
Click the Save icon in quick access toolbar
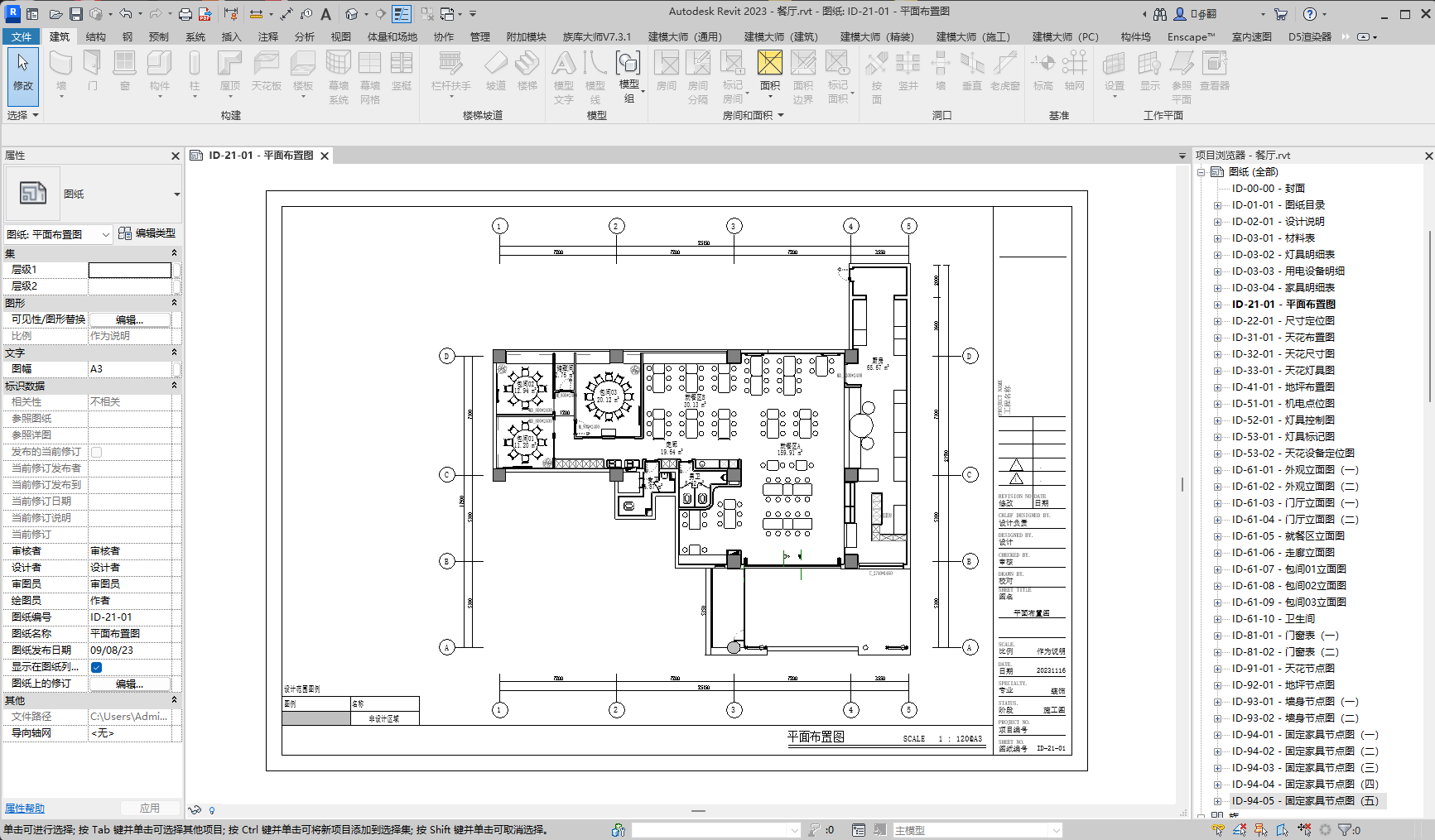pos(75,14)
